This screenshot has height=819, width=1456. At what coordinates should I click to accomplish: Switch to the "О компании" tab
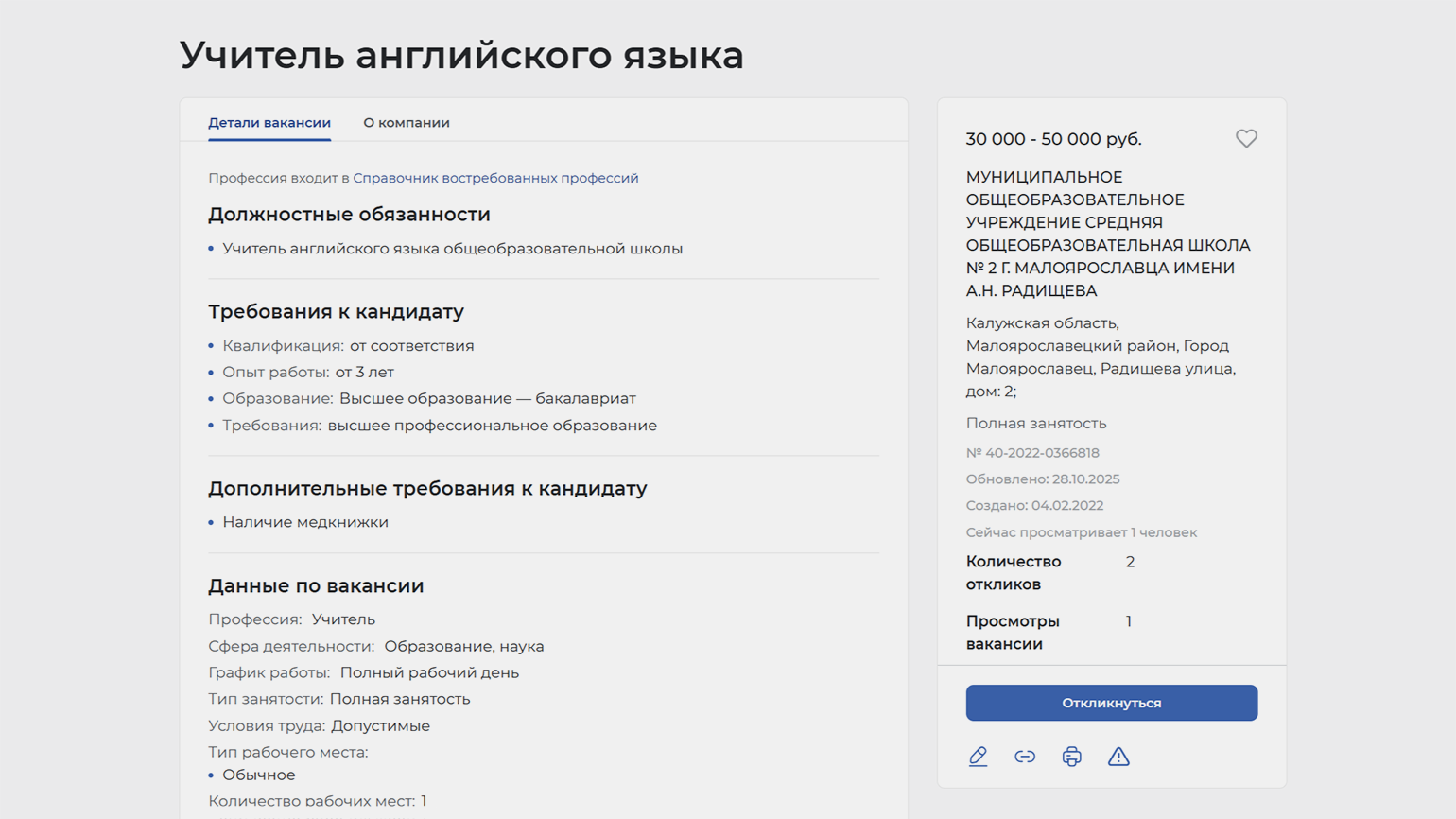pyautogui.click(x=407, y=123)
